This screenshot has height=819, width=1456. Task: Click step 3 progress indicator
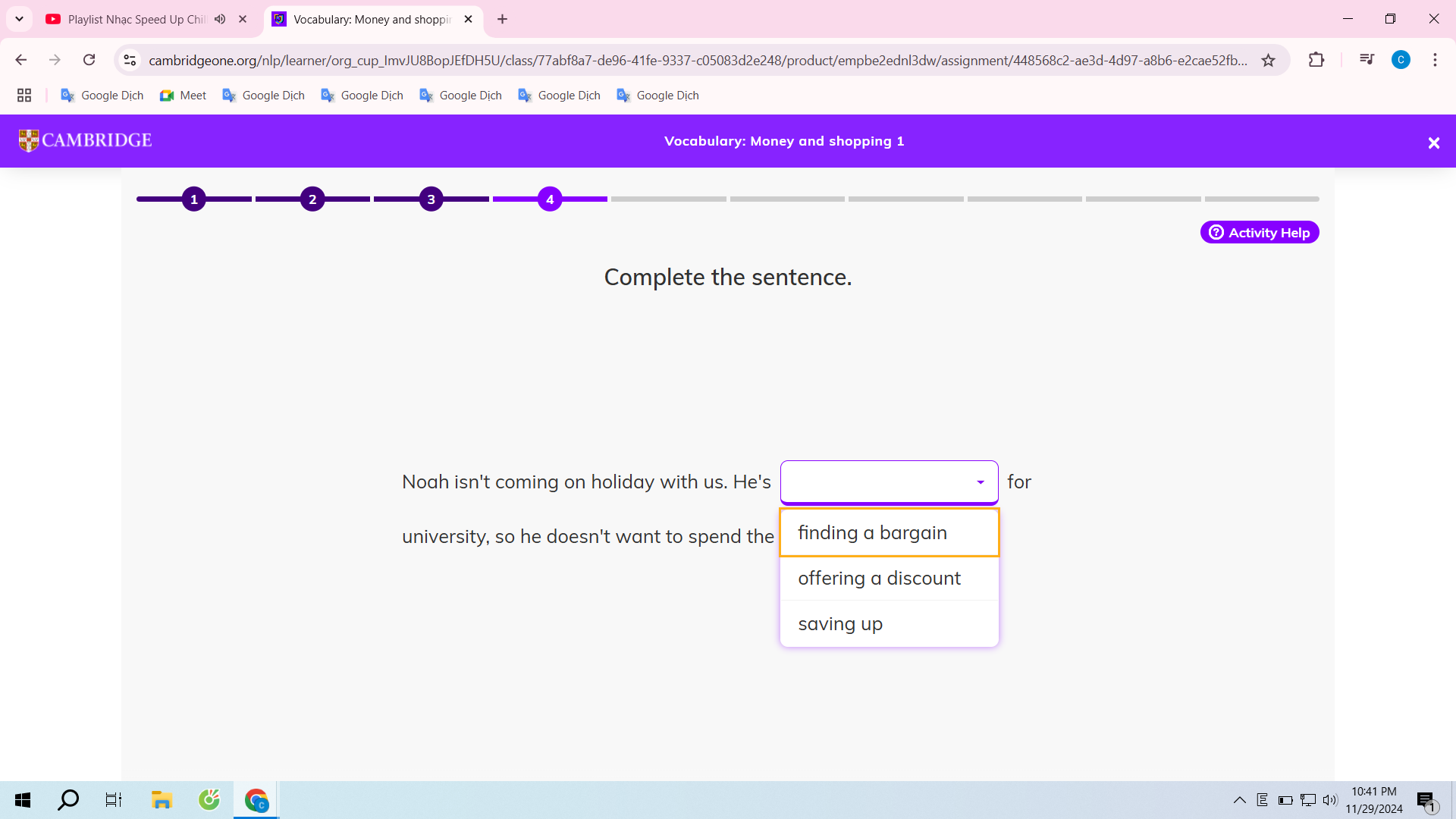point(431,199)
